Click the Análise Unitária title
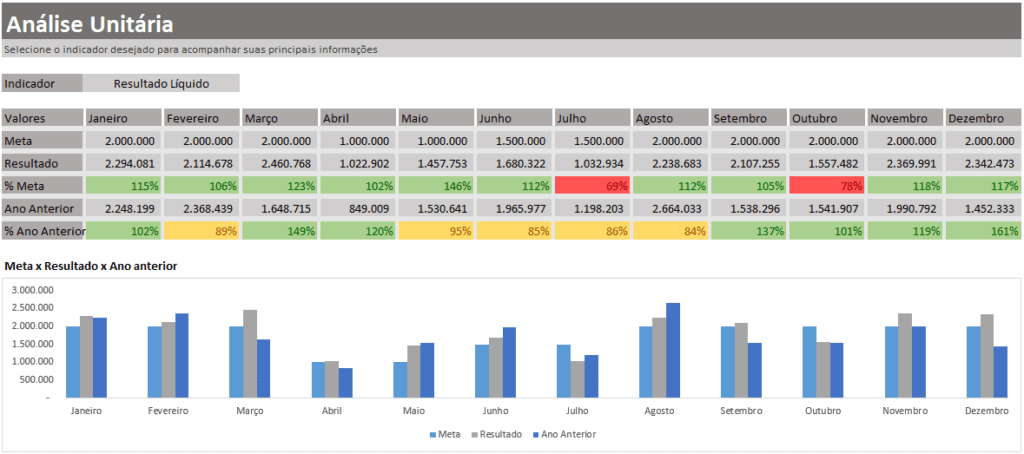1024x454 pixels. coord(90,25)
